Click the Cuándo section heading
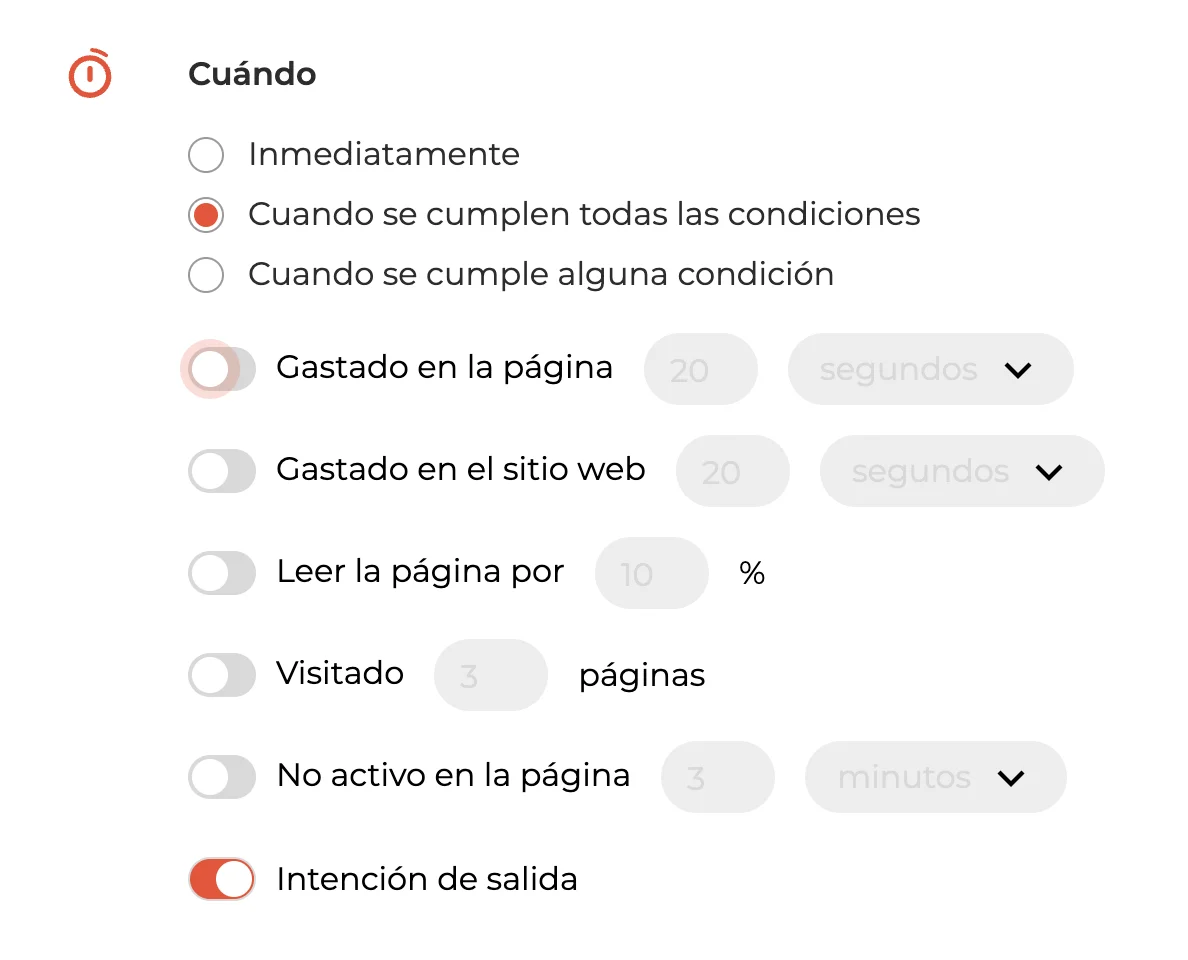This screenshot has height=960, width=1188. [x=252, y=74]
